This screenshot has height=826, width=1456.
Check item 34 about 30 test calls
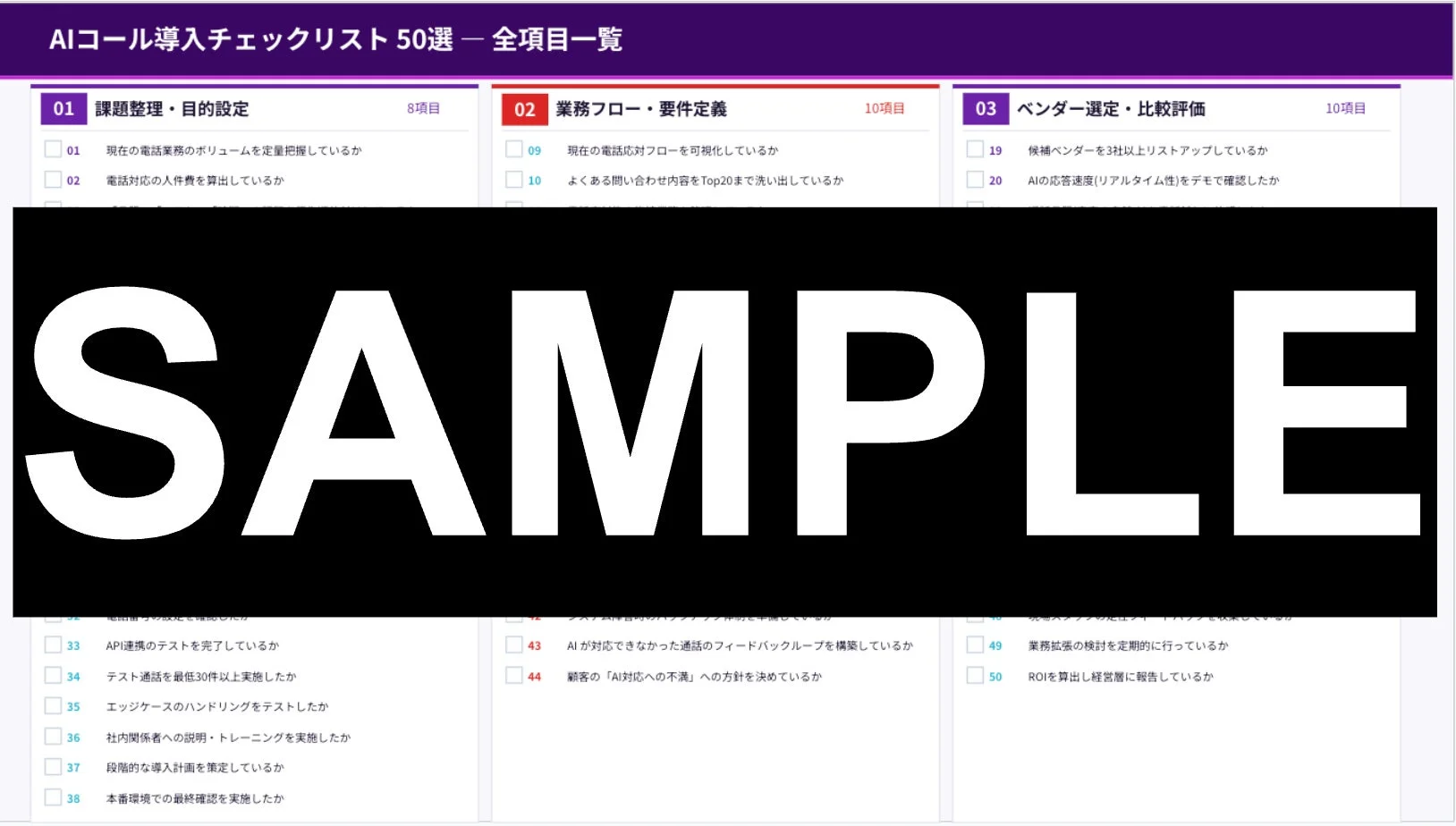pyautogui.click(x=54, y=676)
